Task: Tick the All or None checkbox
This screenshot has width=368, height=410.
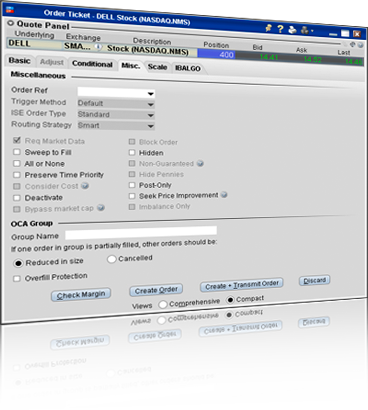Action: tap(16, 163)
